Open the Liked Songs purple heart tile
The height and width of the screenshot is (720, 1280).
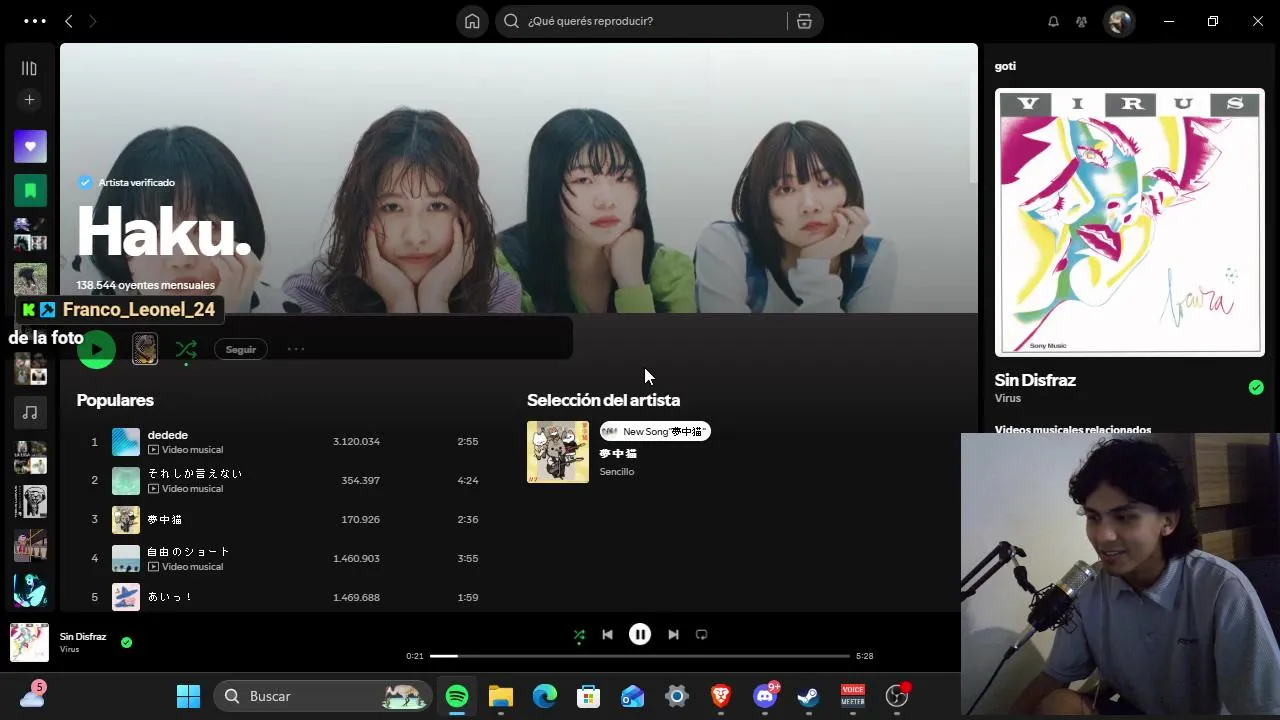coord(30,146)
